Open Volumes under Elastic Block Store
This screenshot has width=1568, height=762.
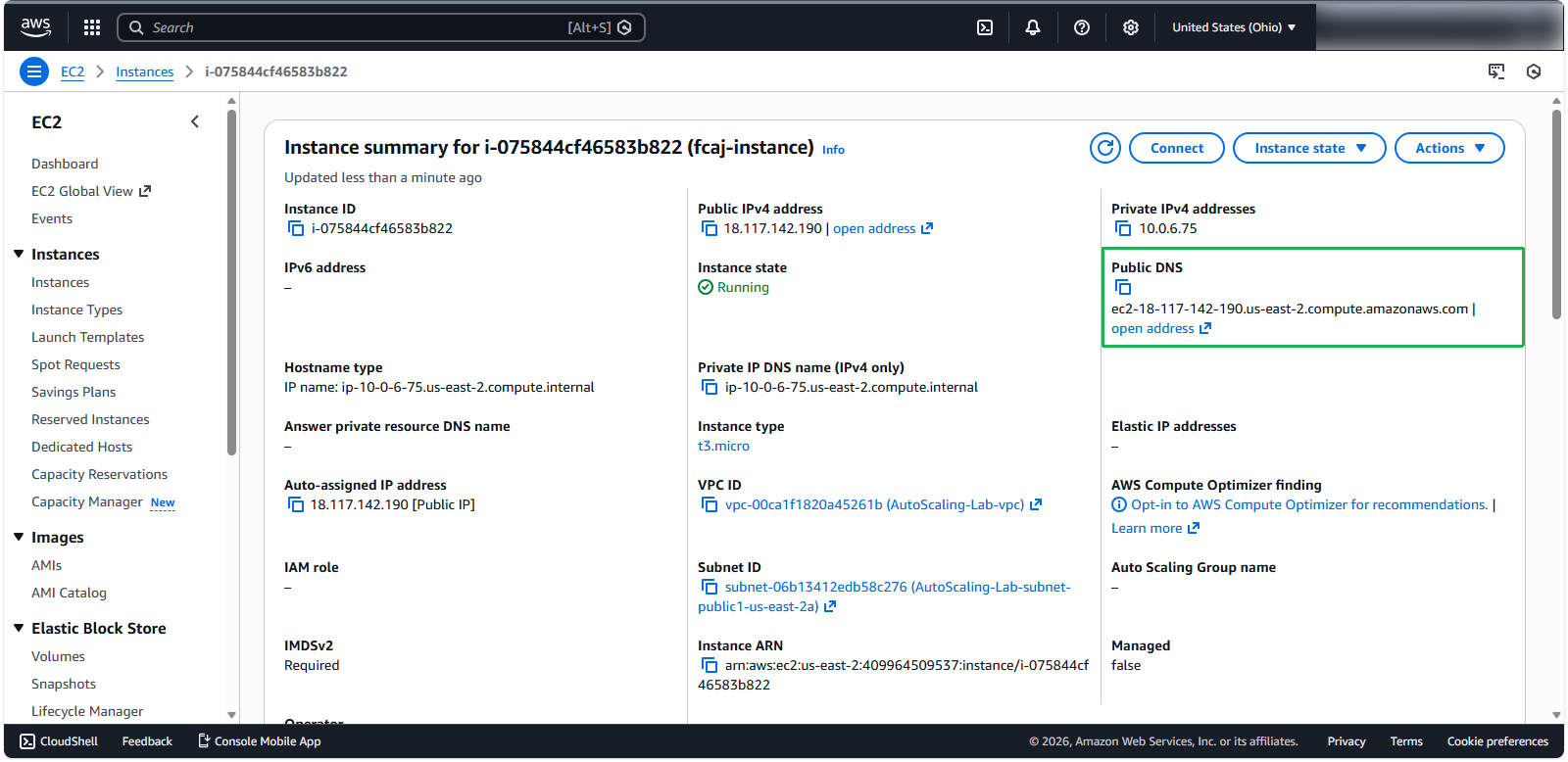coord(58,656)
